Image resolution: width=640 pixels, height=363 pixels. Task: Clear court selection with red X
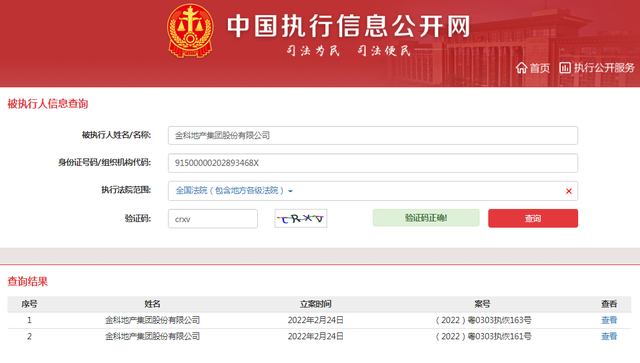pos(569,191)
